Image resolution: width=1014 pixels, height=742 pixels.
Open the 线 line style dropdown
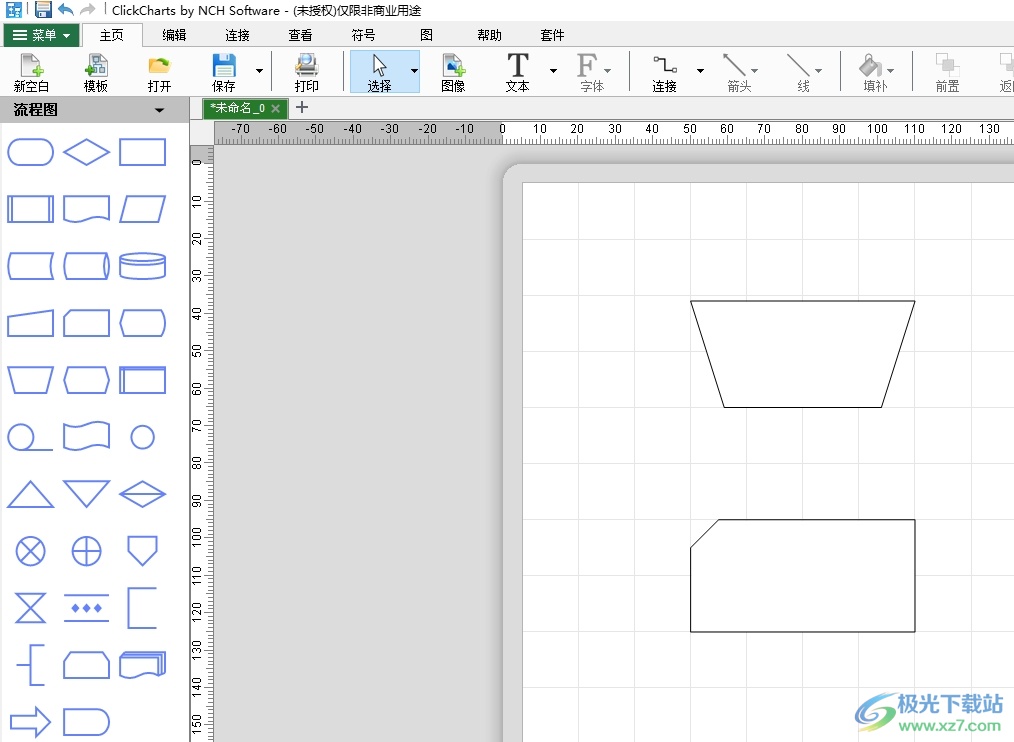click(x=818, y=71)
